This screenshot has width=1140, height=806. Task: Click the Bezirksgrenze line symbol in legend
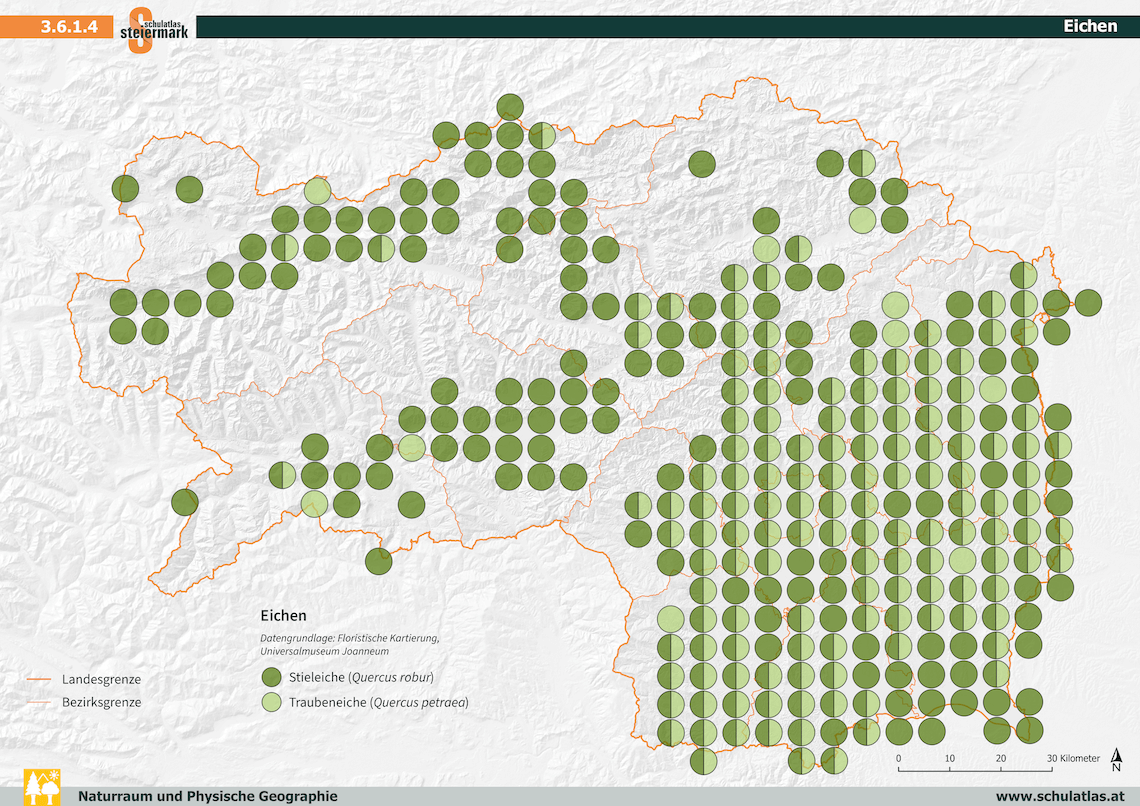(x=37, y=702)
